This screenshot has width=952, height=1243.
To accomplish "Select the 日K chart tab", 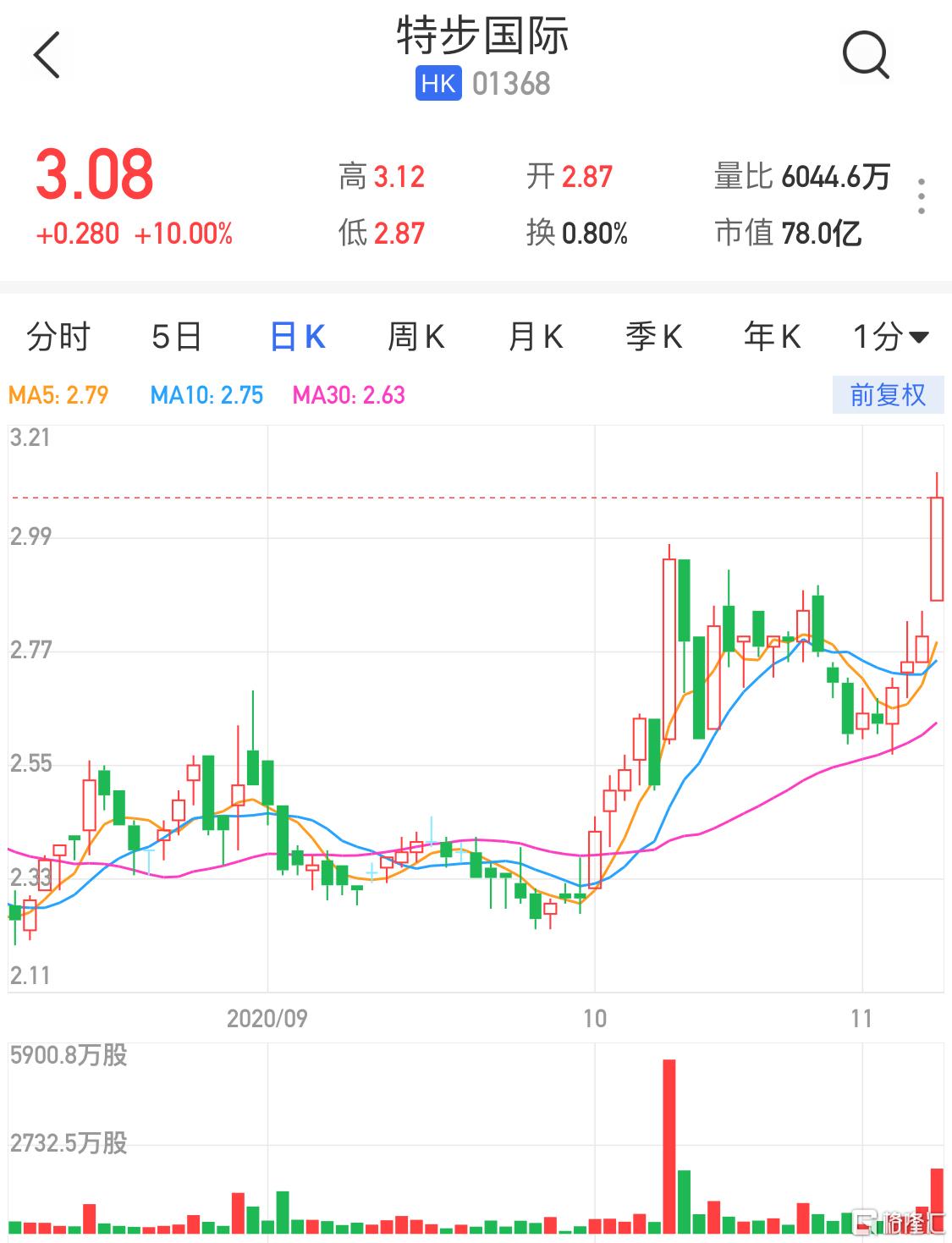I will (297, 337).
